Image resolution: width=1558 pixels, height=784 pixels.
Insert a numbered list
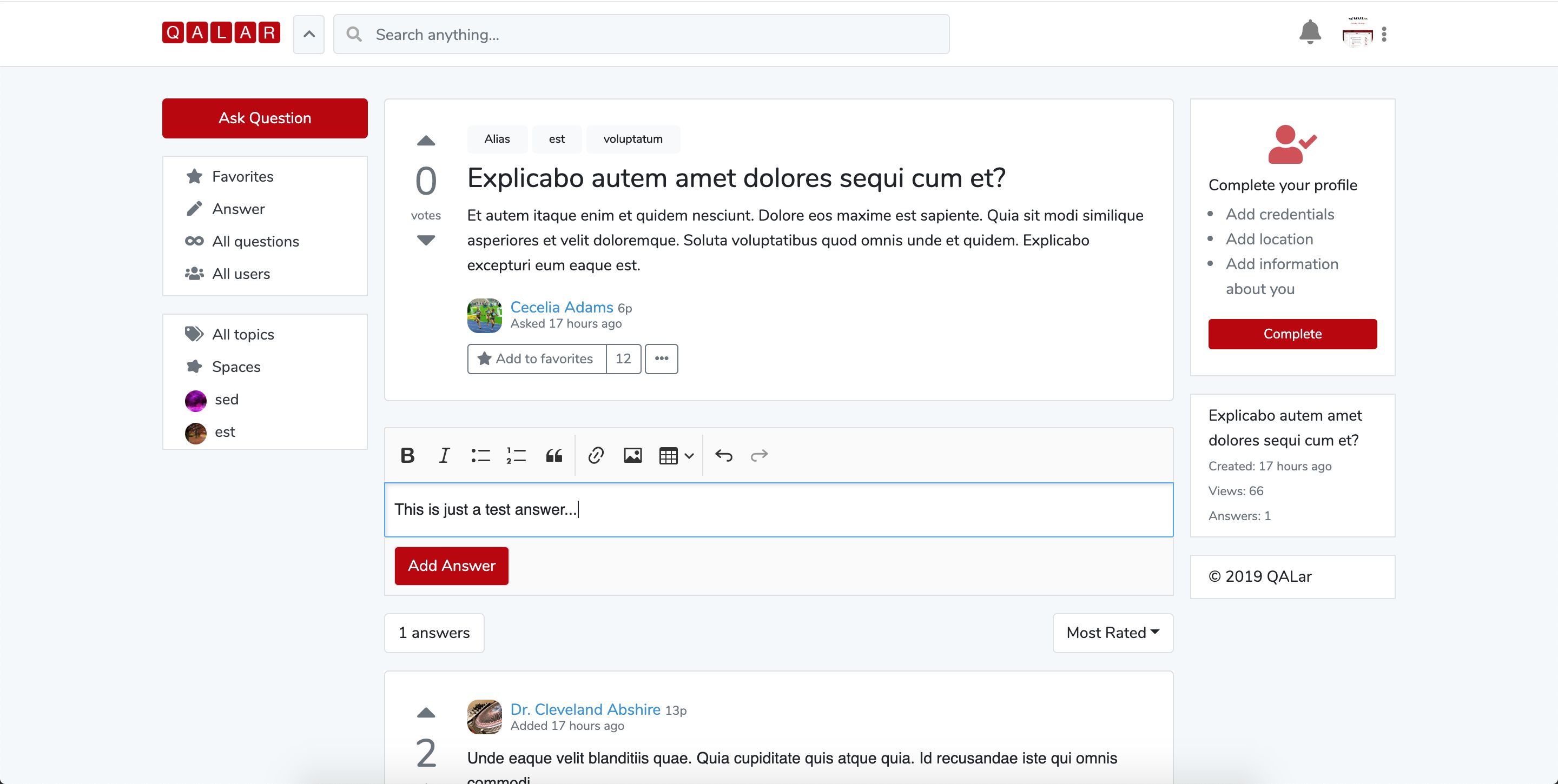click(516, 455)
